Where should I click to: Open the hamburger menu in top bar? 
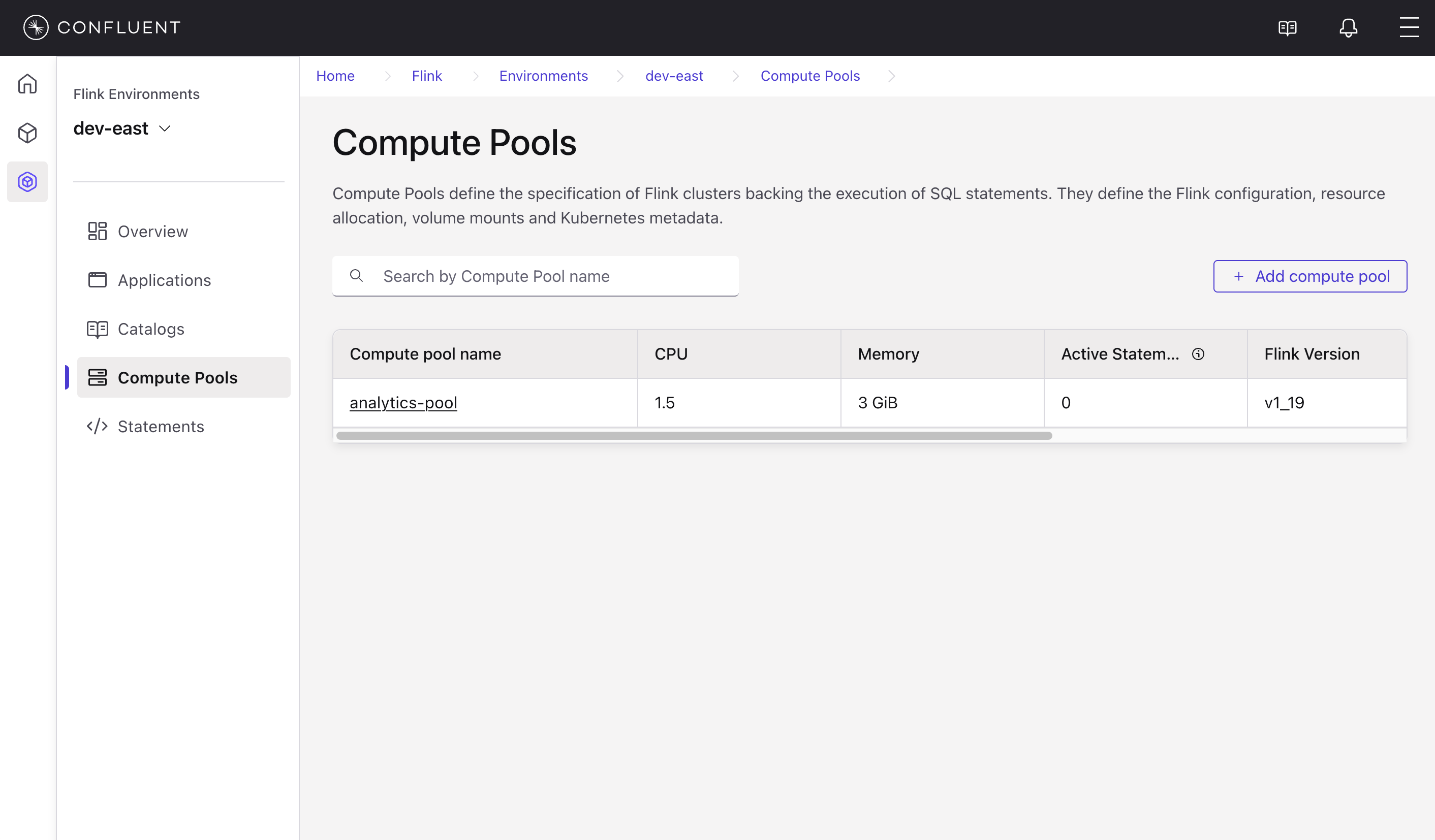point(1409,27)
